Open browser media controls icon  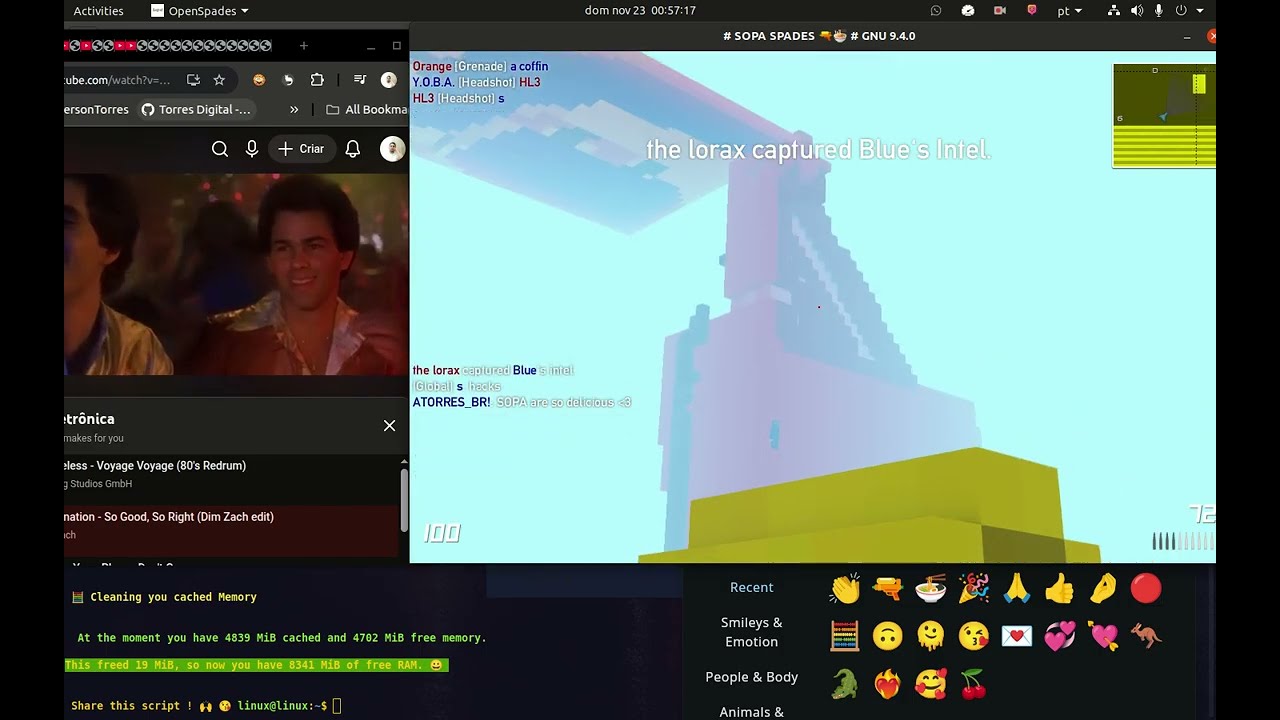click(x=359, y=80)
